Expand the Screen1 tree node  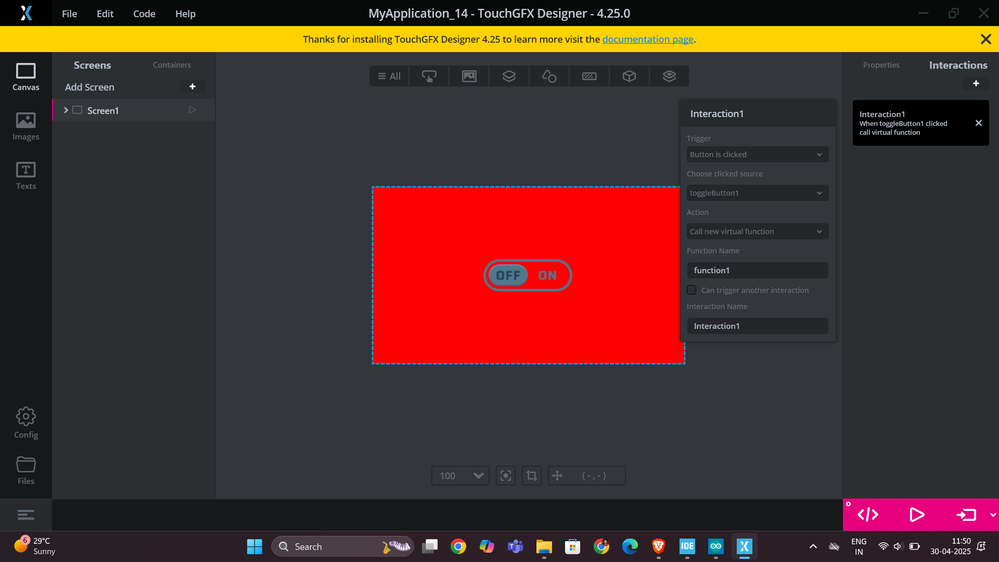point(66,110)
